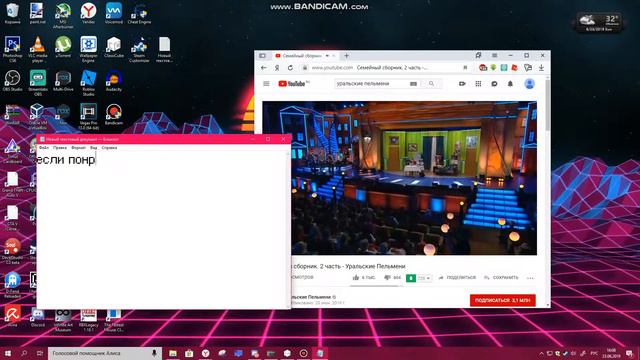Screen dimensions: 640x360
Task: Click Share under the video
Action: tap(457, 278)
